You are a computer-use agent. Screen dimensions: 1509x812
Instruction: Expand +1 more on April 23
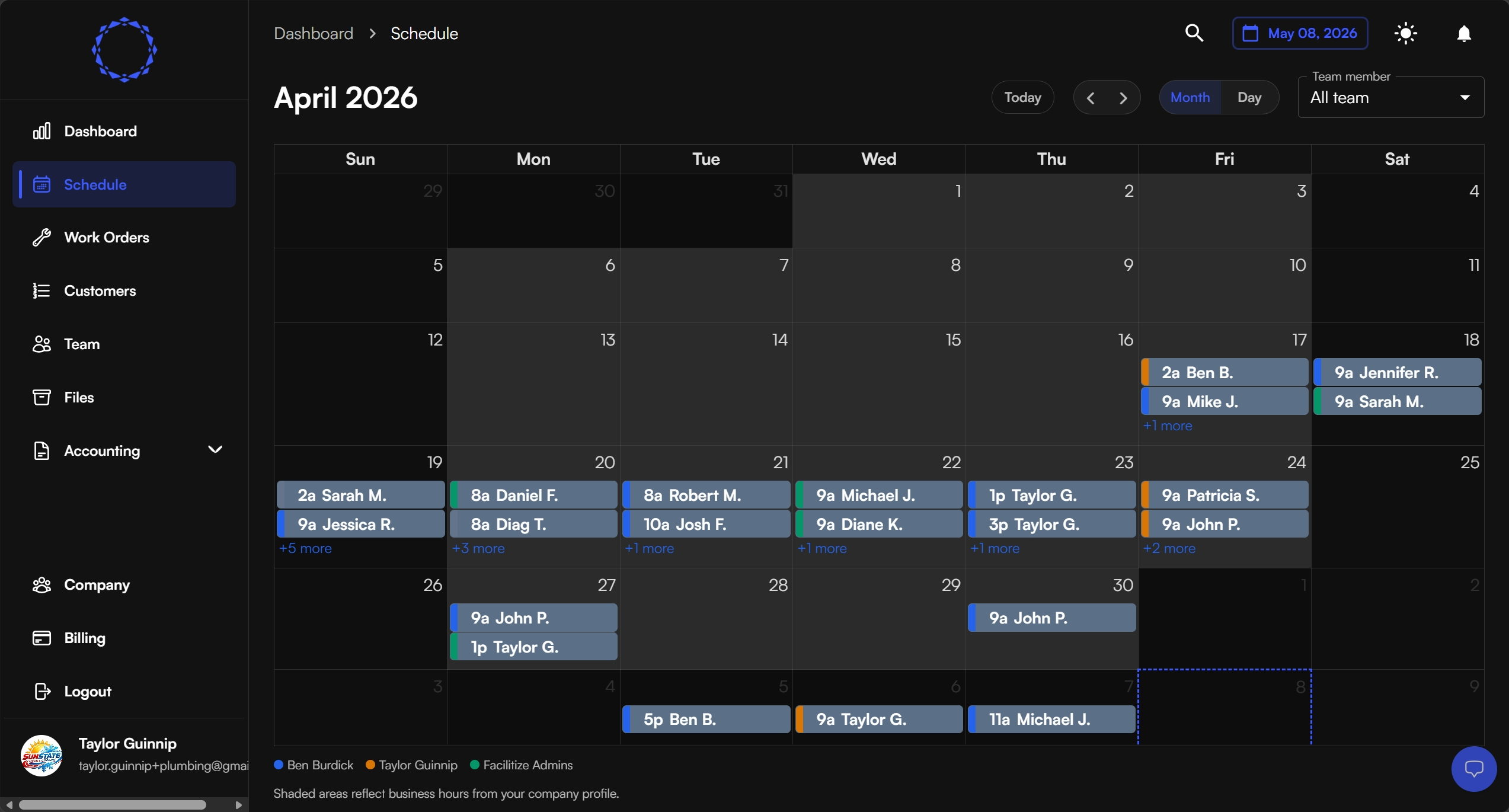[995, 548]
